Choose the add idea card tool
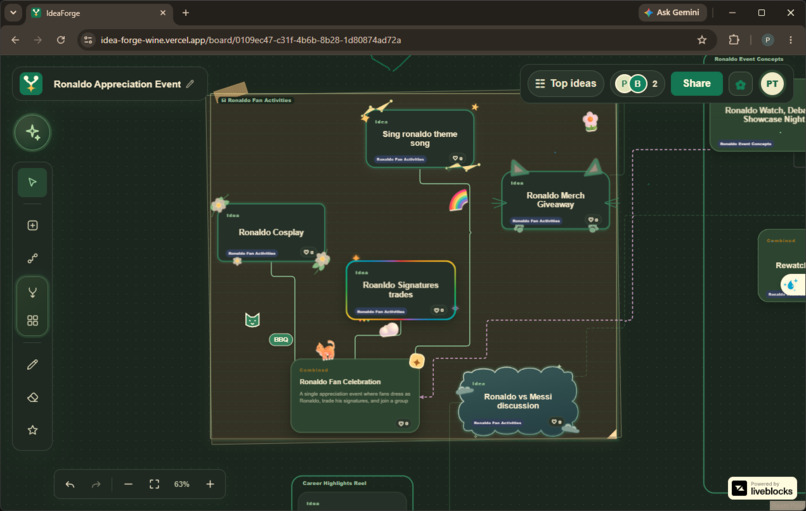The image size is (806, 511). point(32,225)
